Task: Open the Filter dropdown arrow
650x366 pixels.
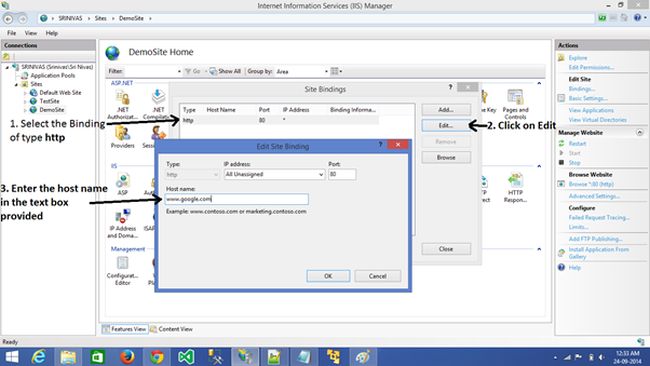Action: point(179,71)
